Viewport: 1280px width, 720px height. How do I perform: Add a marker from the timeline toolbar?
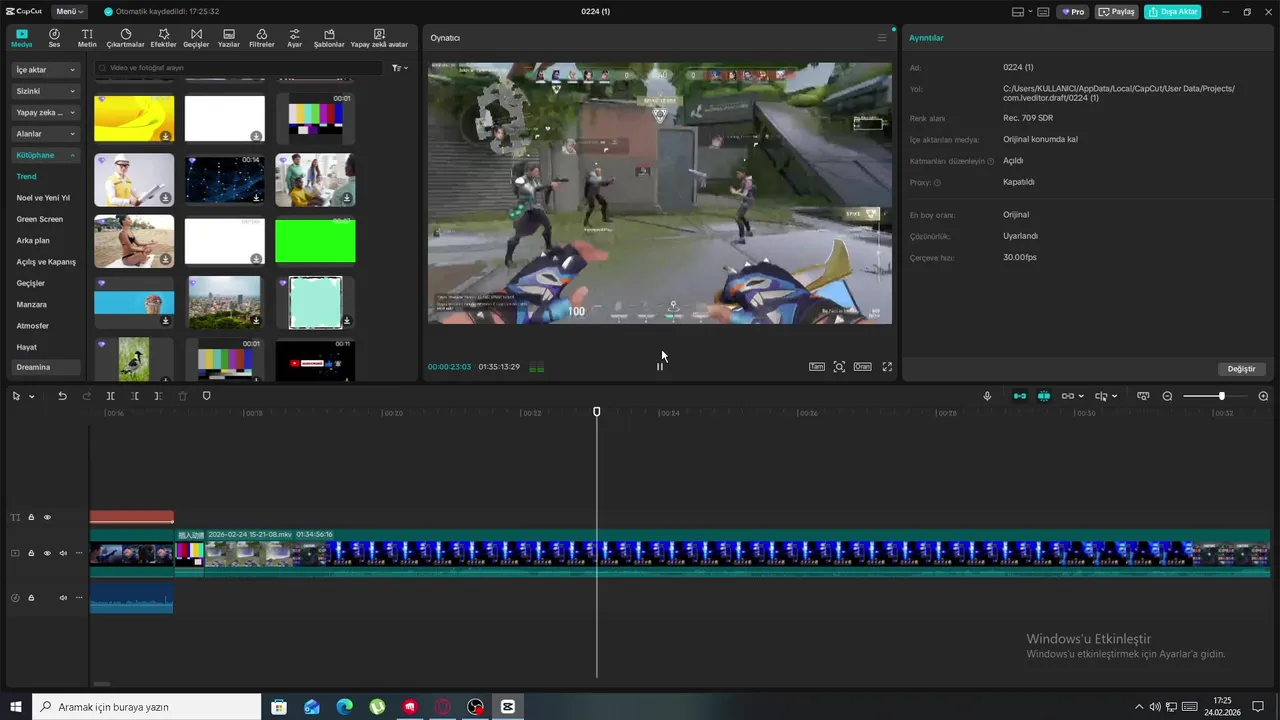click(207, 396)
